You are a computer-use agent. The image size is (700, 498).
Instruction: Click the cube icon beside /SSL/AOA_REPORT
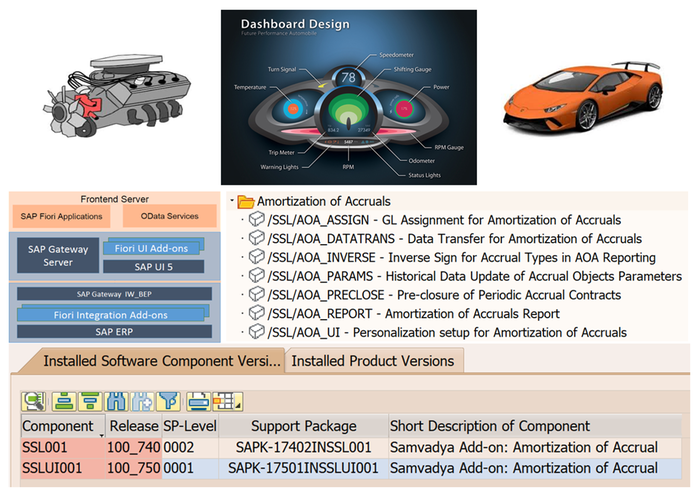coord(257,313)
